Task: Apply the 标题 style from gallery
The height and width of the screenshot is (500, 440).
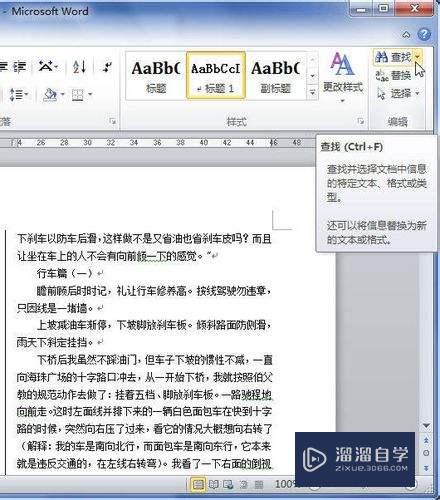Action: 156,76
